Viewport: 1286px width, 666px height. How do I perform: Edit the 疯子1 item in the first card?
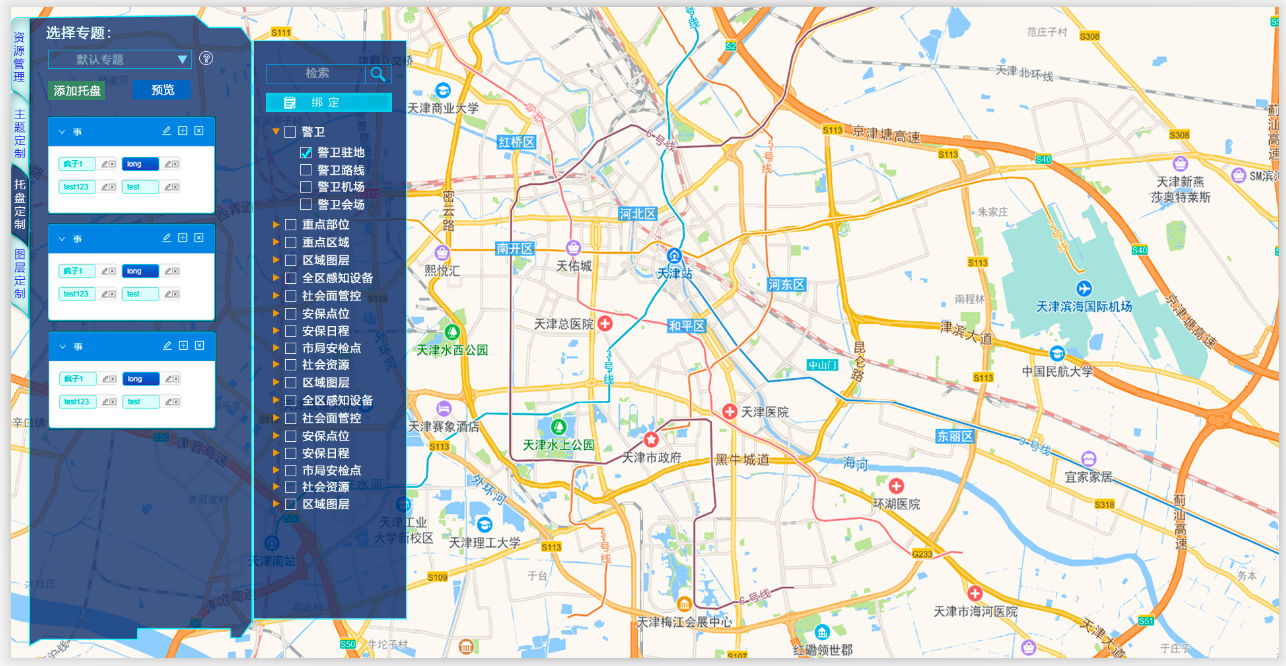point(104,164)
